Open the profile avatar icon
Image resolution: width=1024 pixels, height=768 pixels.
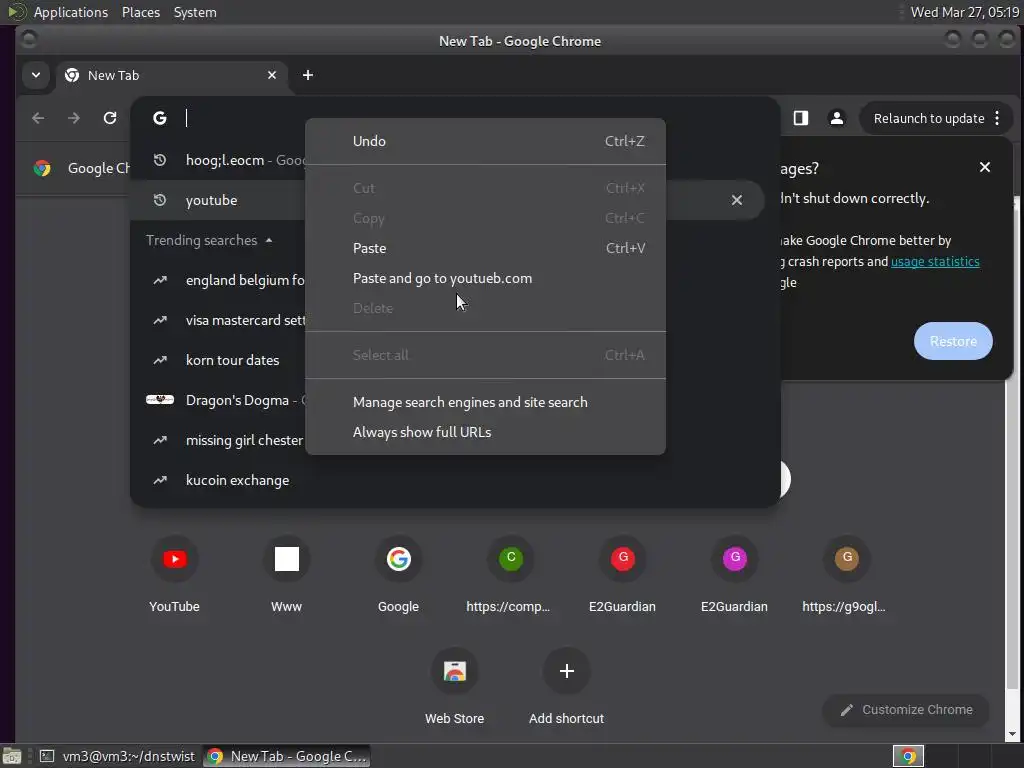coord(837,118)
